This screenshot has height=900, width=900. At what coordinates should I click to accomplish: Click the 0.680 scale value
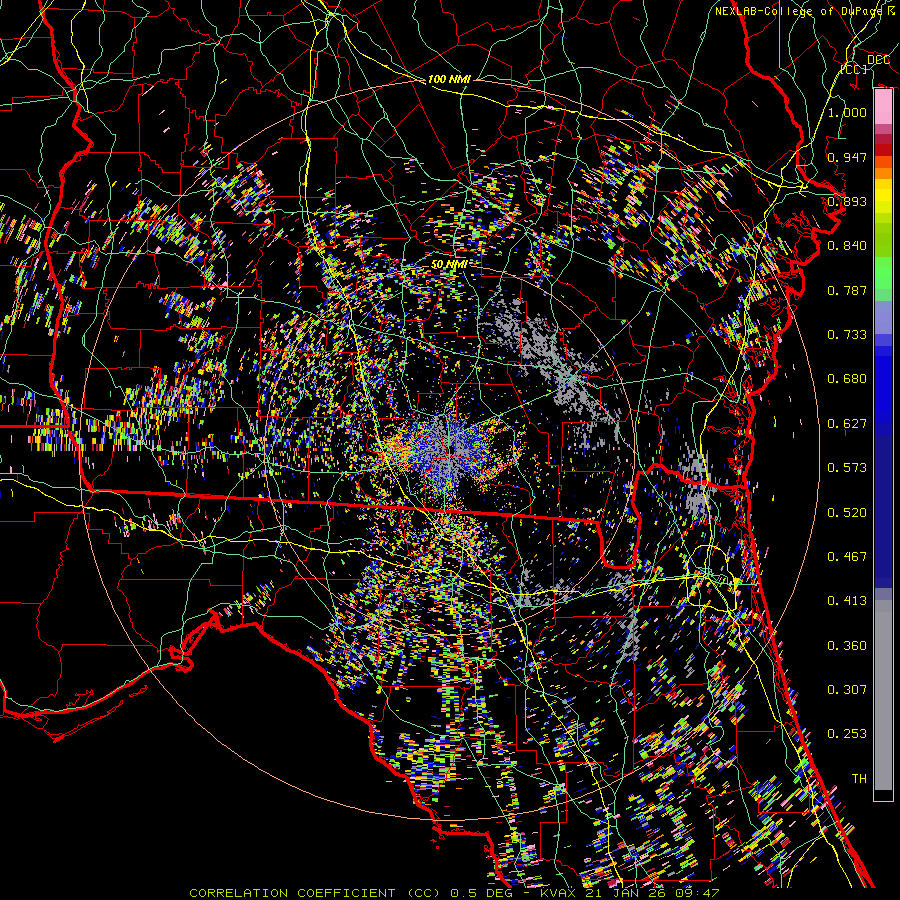pyautogui.click(x=847, y=378)
